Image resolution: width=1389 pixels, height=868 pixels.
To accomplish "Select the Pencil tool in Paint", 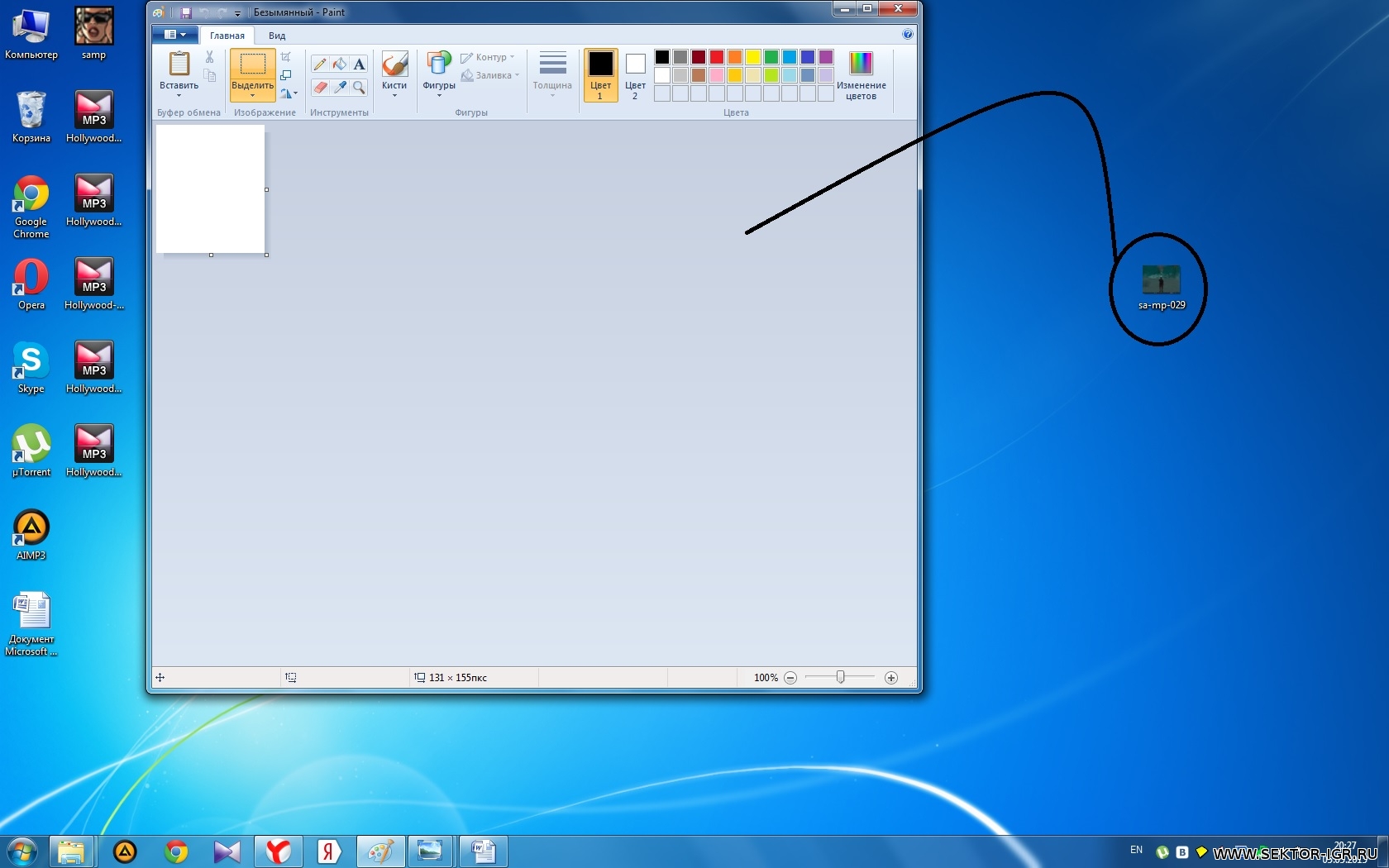I will click(319, 64).
